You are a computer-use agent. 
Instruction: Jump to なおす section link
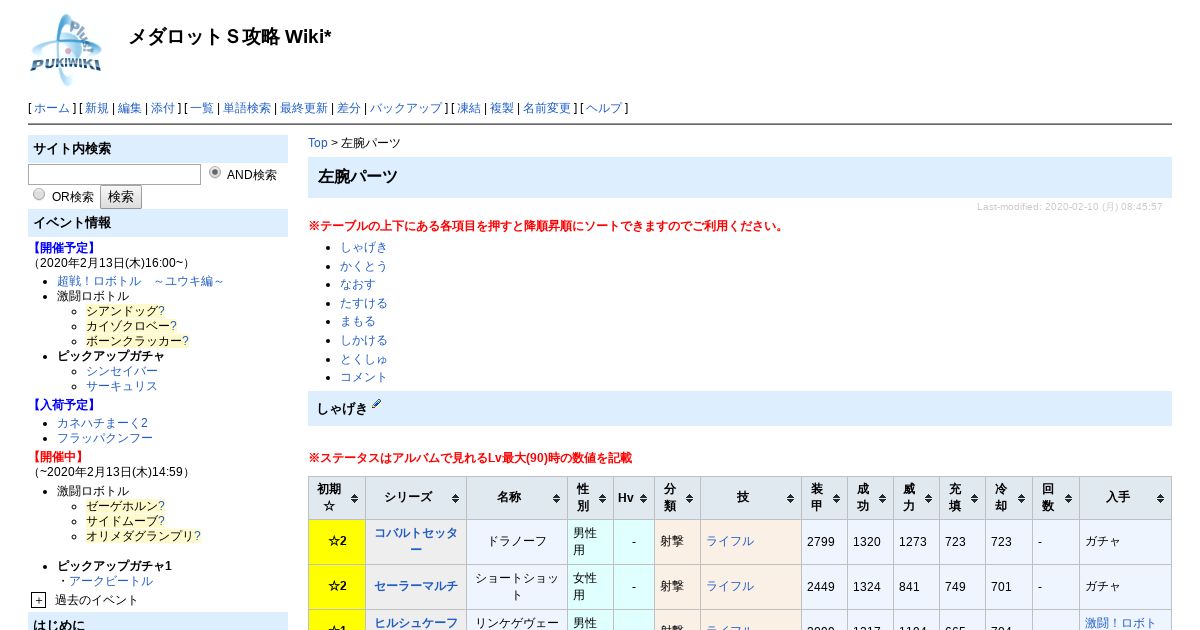tap(358, 284)
